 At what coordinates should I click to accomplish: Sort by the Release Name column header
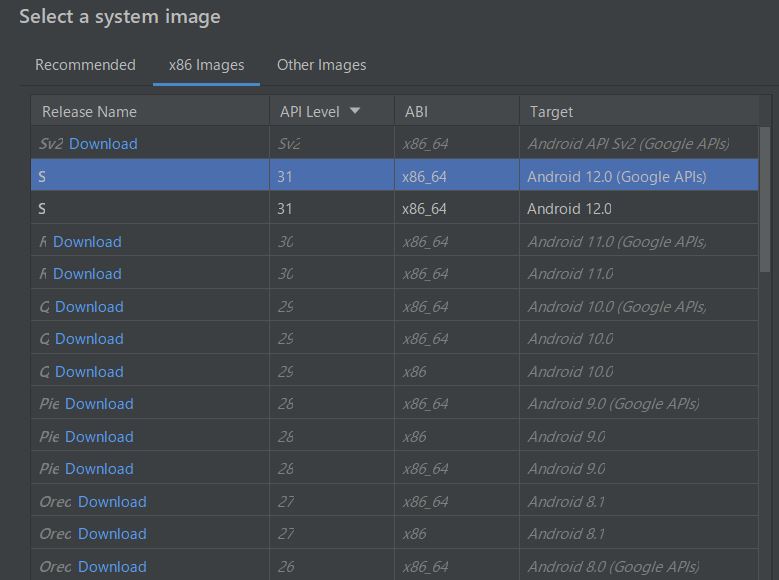tap(150, 111)
